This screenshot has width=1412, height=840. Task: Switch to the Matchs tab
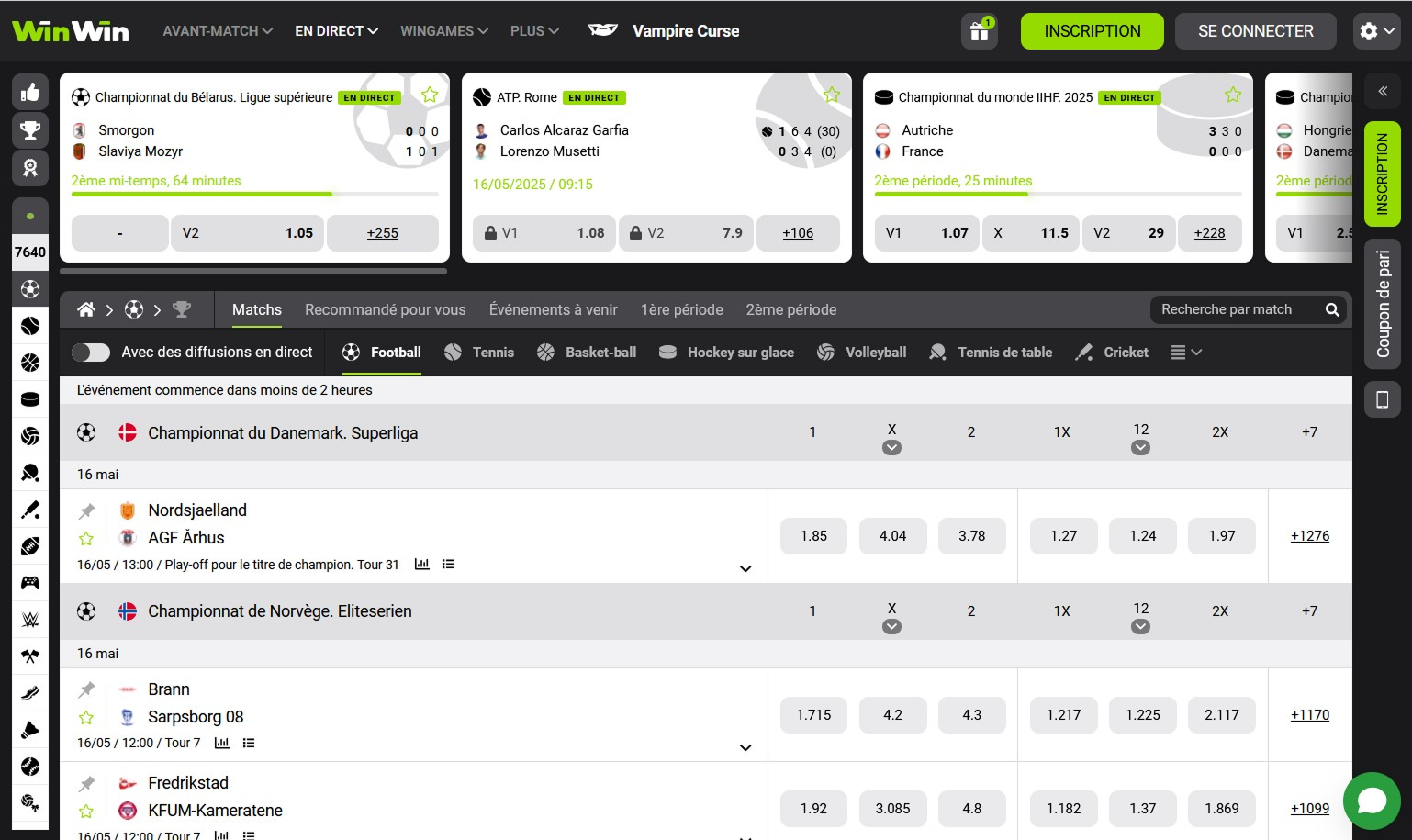point(257,309)
